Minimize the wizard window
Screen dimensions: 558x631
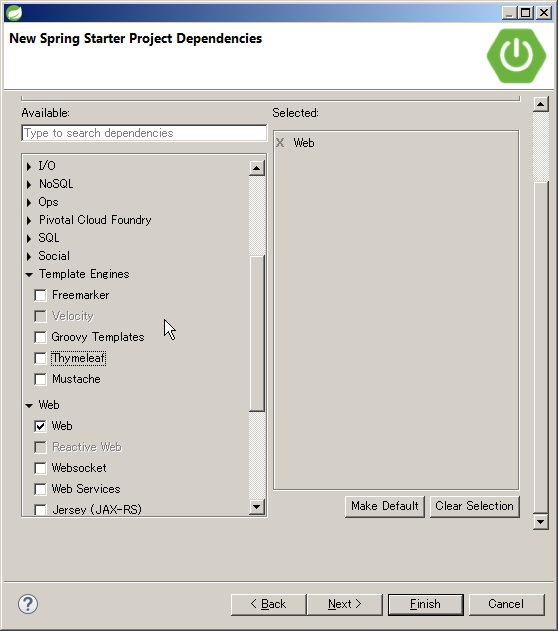(509, 13)
